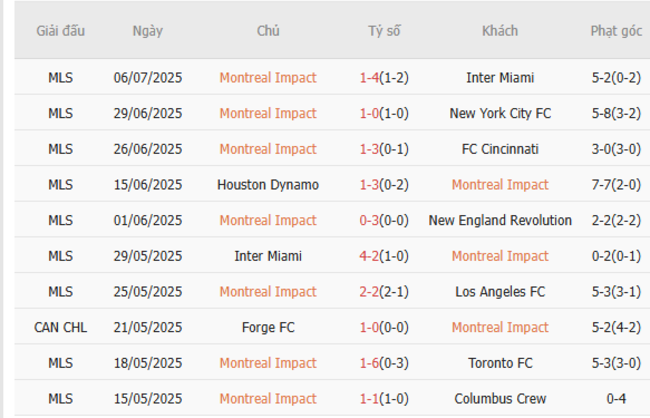Click the 7-7(2-0) corner kick stat
This screenshot has height=418, width=650.
(616, 185)
